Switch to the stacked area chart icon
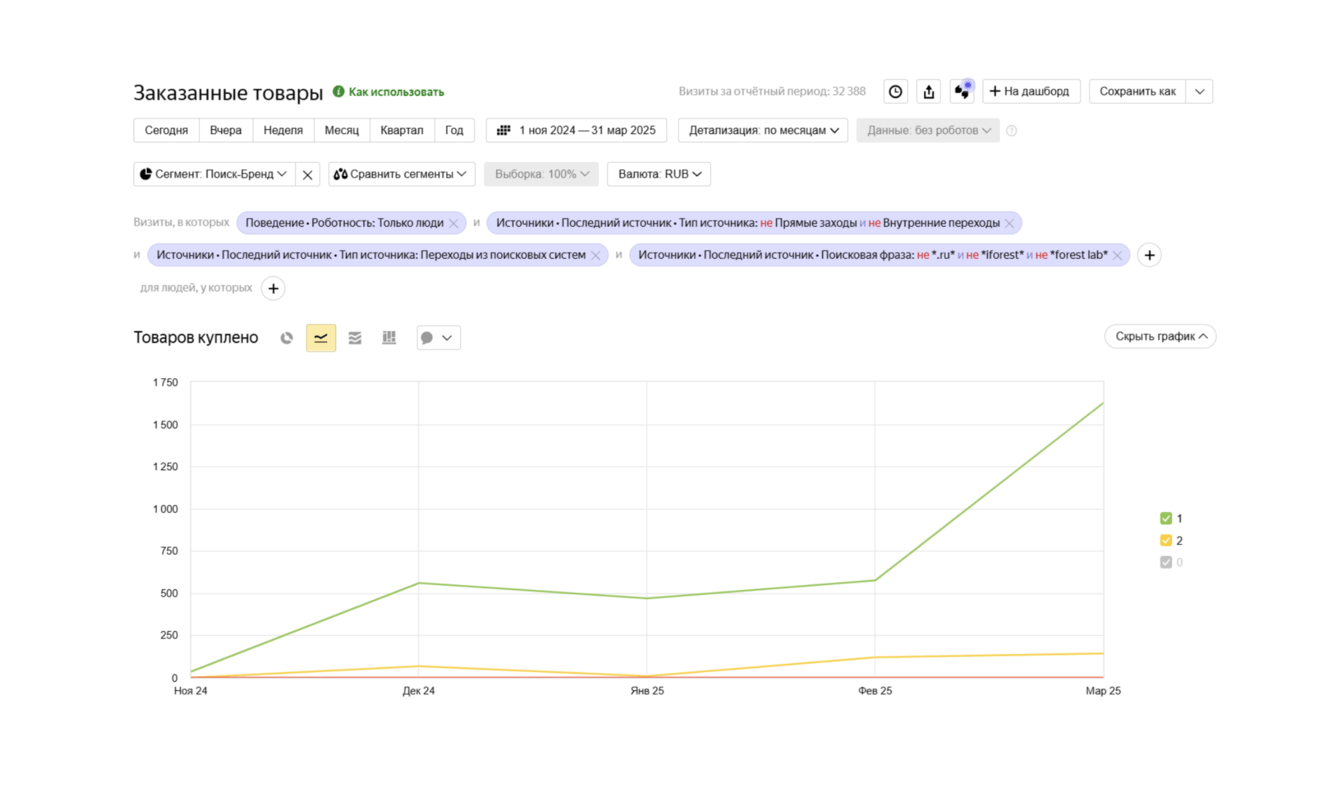The height and width of the screenshot is (793, 1340). coord(355,338)
